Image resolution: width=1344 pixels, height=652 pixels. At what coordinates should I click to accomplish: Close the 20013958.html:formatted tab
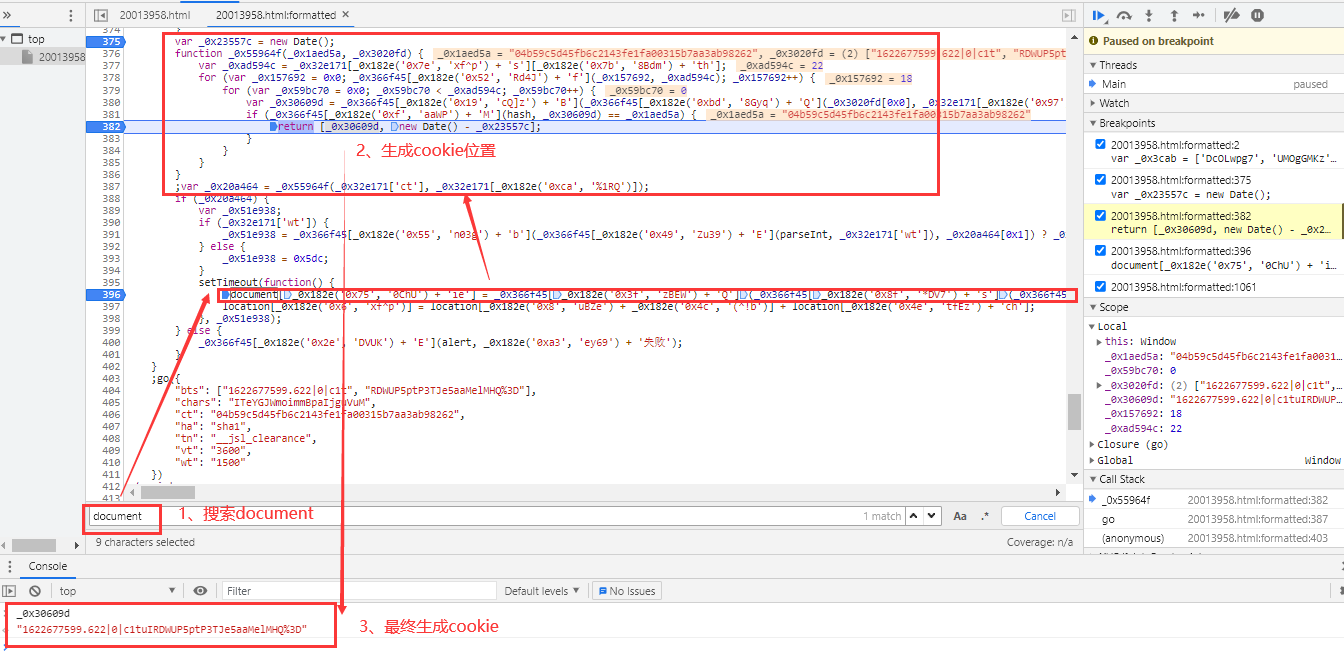(346, 15)
